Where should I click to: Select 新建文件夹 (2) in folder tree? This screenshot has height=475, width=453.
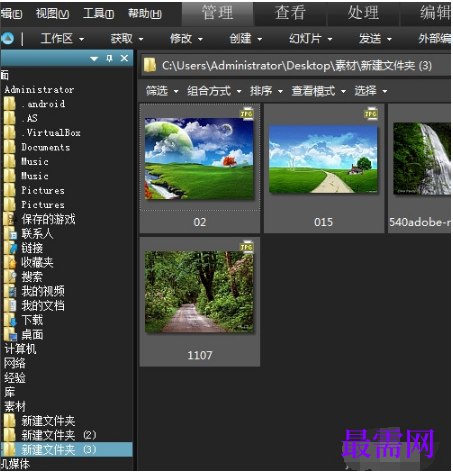[x=58, y=435]
